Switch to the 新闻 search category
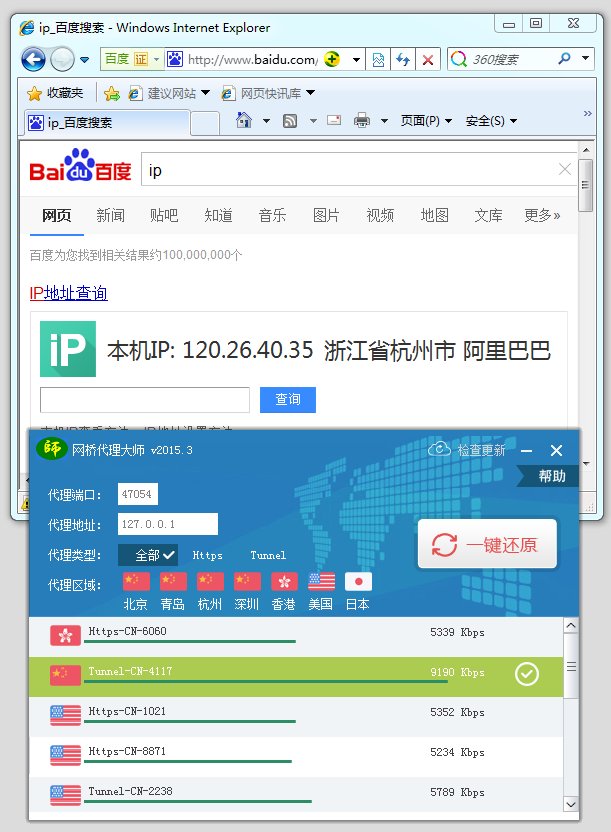611x832 pixels. (x=110, y=215)
